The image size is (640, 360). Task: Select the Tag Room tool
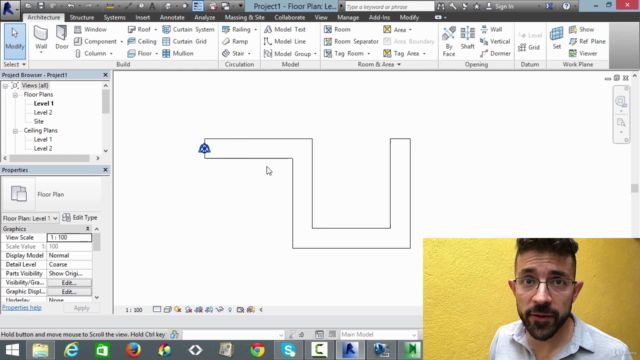pyautogui.click(x=344, y=53)
